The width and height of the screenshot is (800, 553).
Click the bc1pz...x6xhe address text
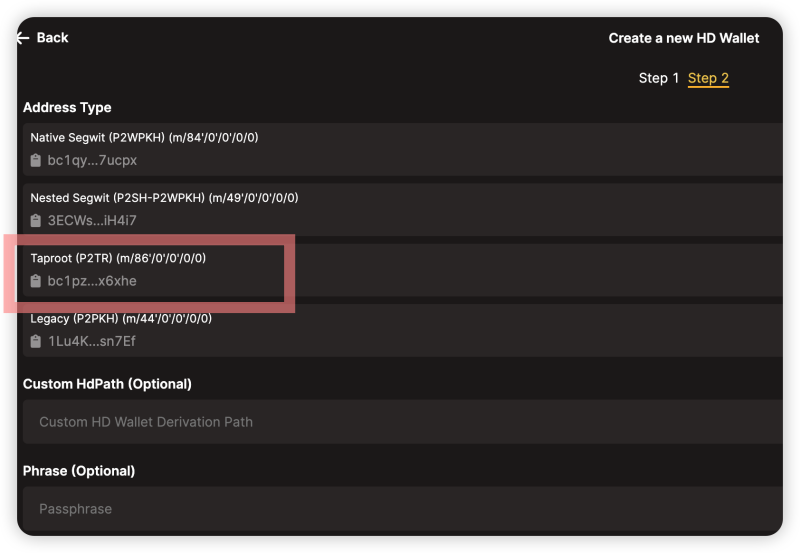coord(92,281)
